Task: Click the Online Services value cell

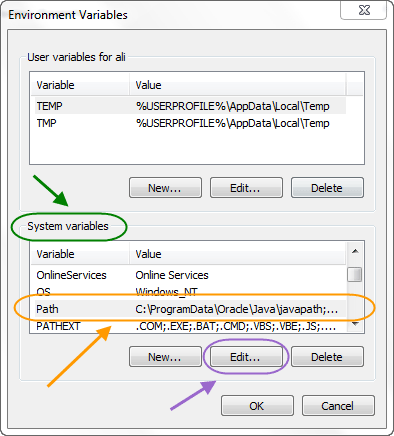Action: click(172, 275)
